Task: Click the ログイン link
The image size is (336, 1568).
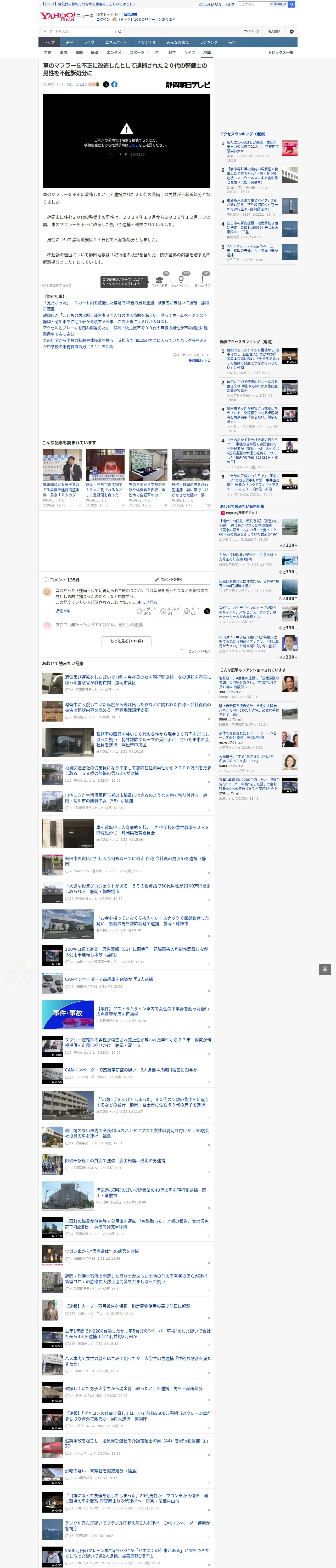Action: click(x=103, y=20)
